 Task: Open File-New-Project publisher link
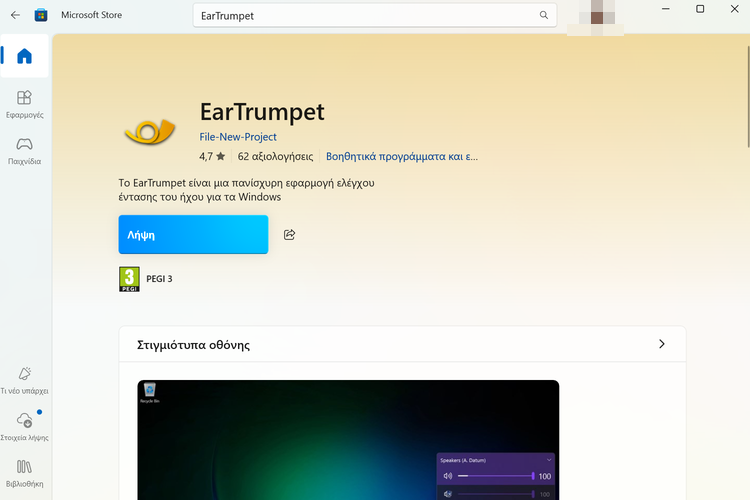pos(238,137)
